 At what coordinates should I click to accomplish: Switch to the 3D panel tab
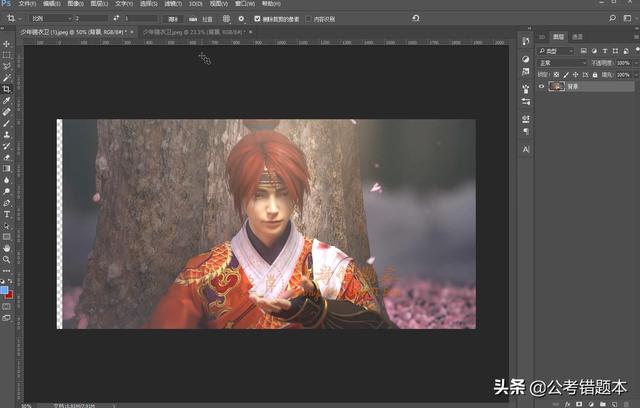click(542, 37)
